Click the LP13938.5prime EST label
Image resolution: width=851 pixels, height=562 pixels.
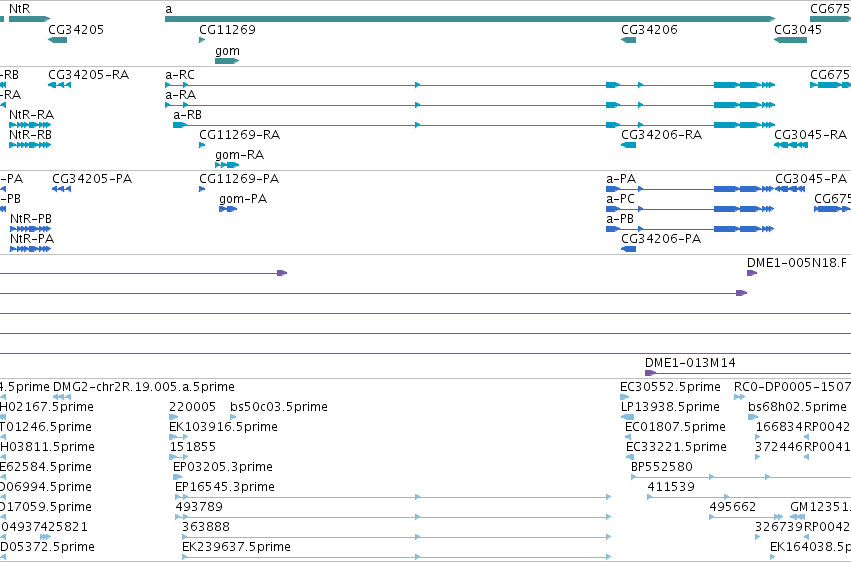670,407
